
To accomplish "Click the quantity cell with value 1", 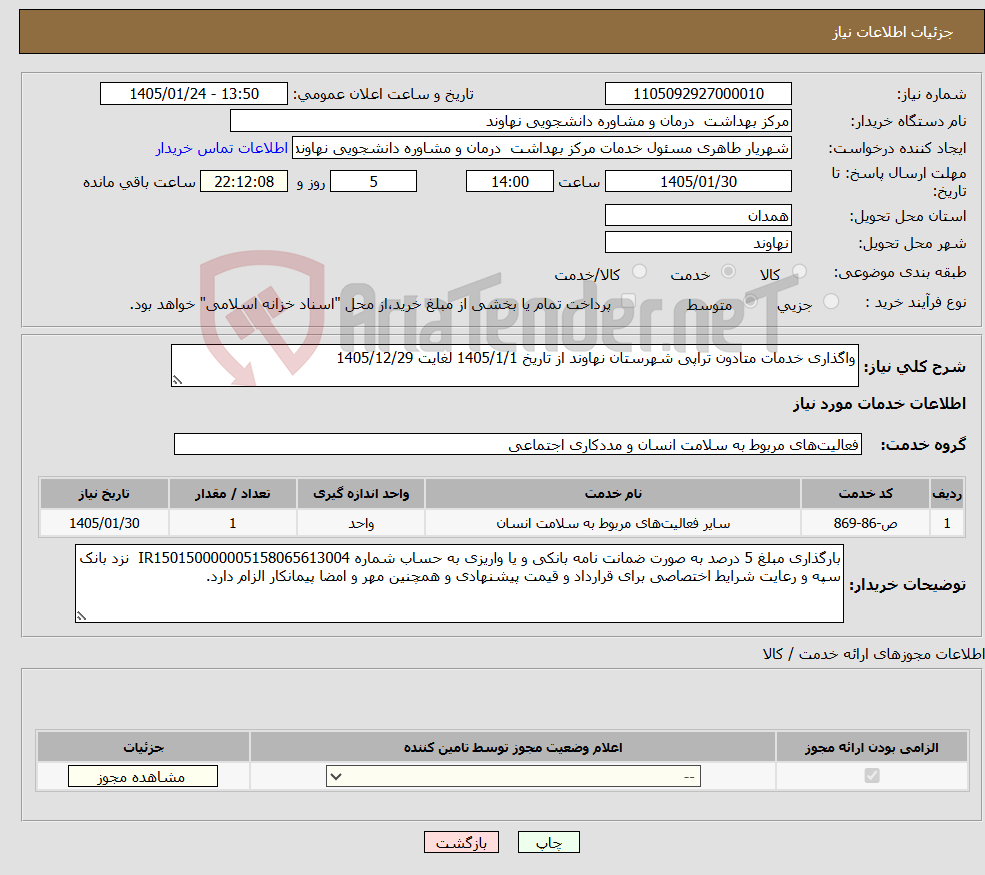I will coord(232,523).
